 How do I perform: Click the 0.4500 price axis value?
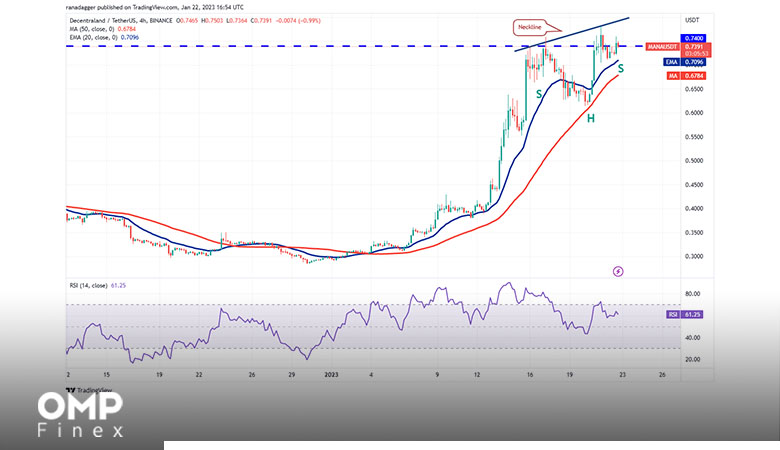[x=694, y=185]
